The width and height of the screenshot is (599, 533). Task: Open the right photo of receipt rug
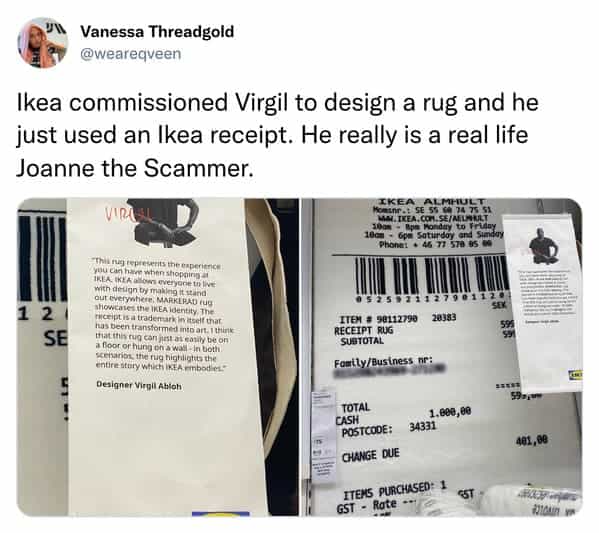442,357
